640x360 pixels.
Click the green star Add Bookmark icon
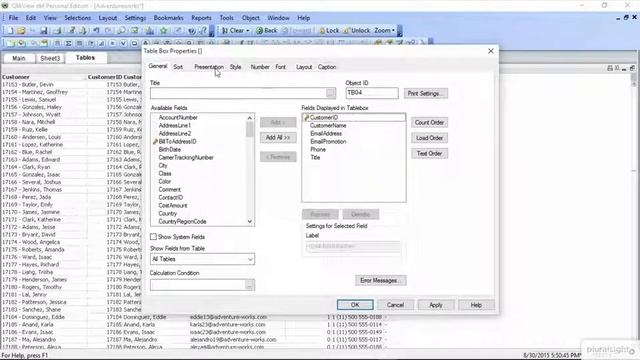164,31
